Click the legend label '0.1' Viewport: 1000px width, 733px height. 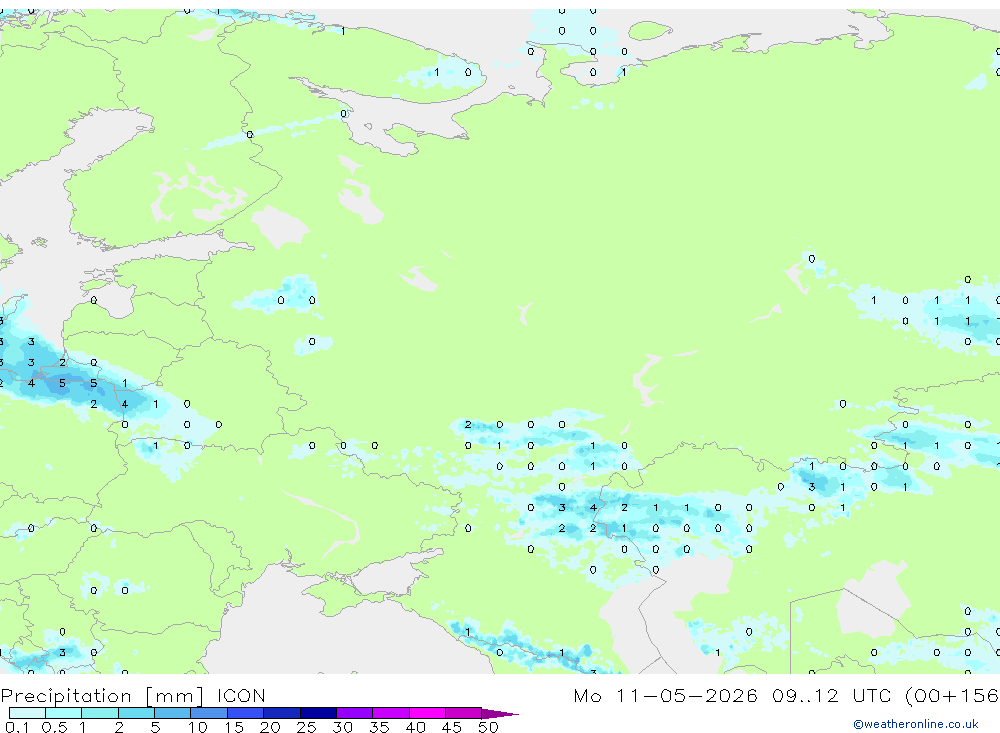17,727
